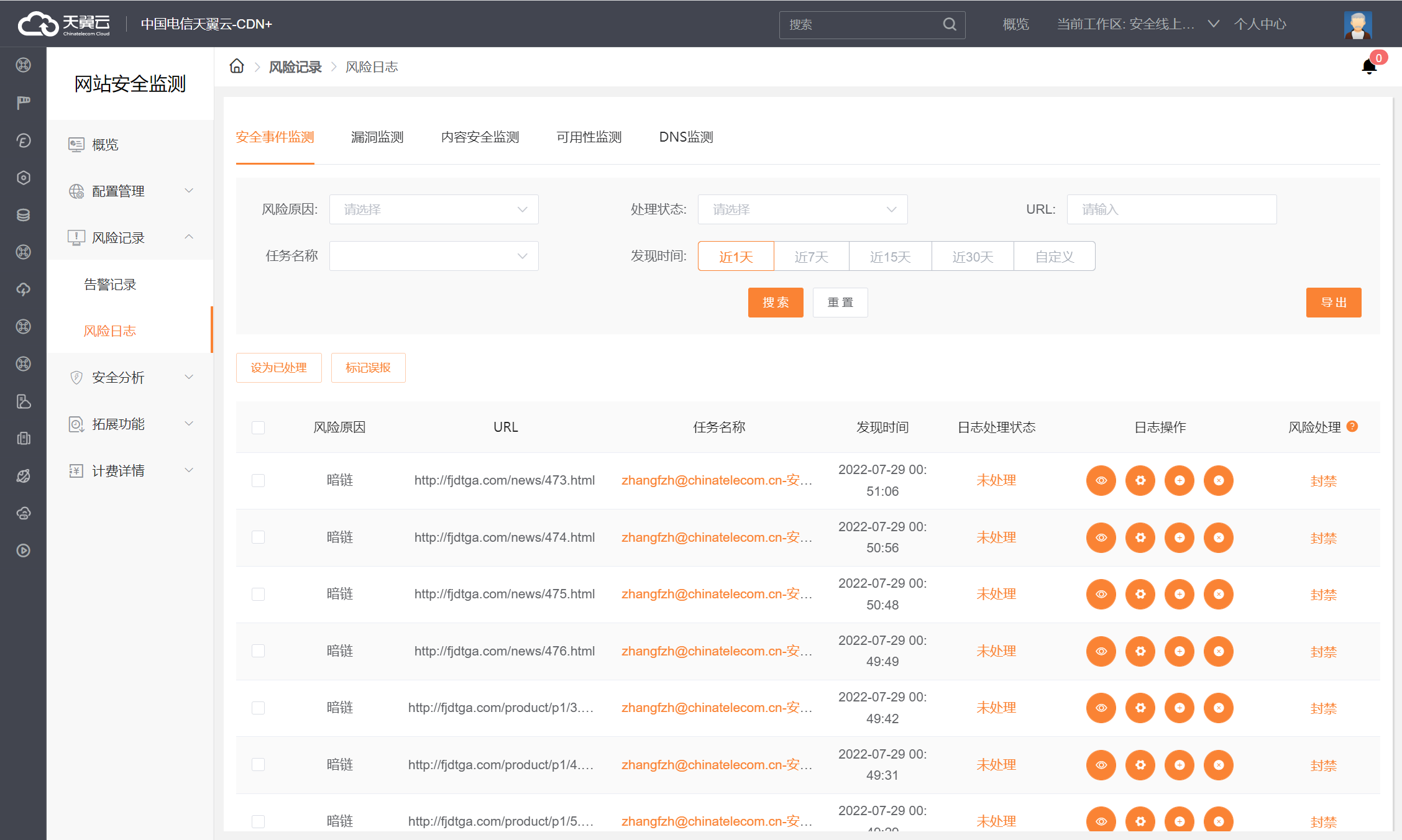Screen dimensions: 1402x840
Task: Click the eye view icon for 473.html row
Action: tap(1101, 480)
